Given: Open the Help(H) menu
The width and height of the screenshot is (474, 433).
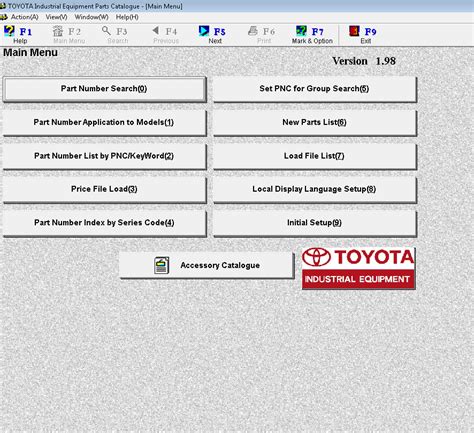Looking at the screenshot, I should [x=127, y=17].
